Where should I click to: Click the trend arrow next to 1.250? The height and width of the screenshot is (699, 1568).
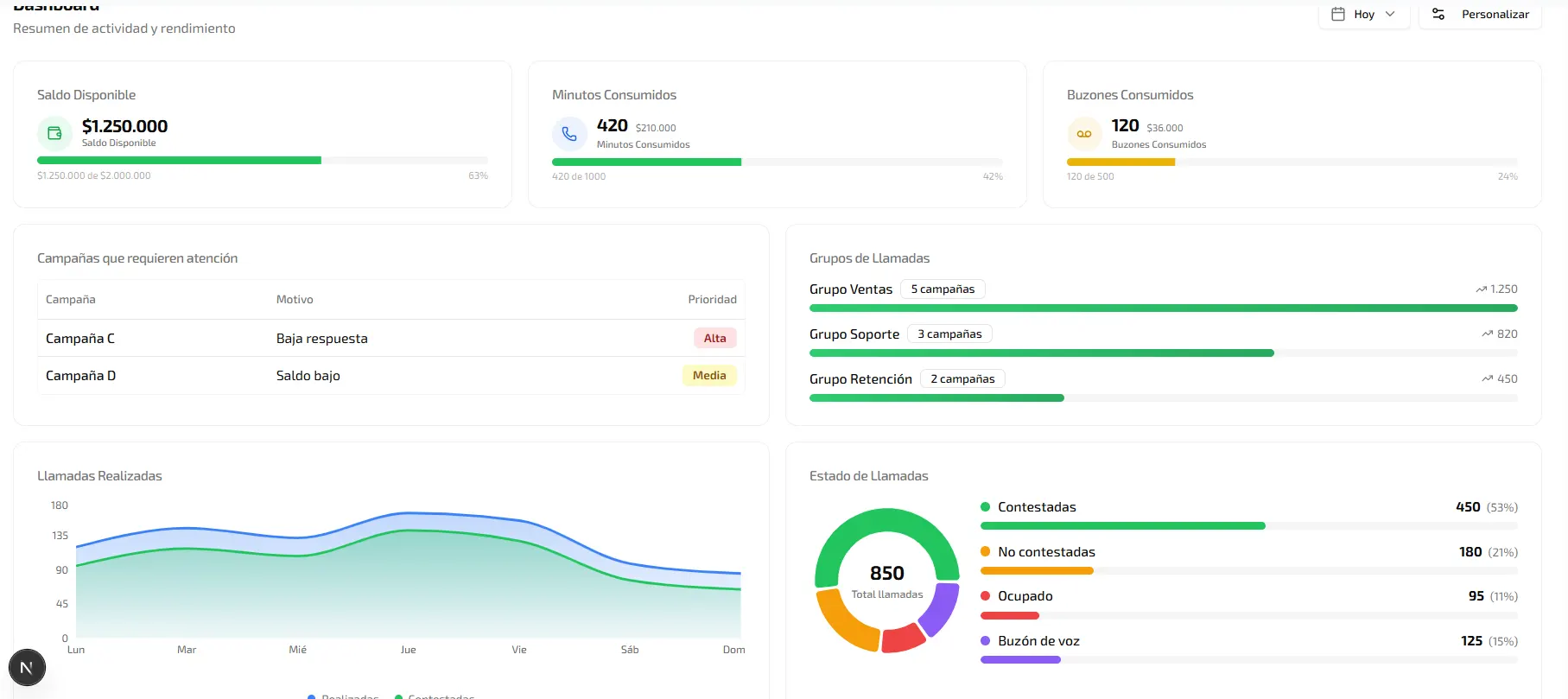(x=1481, y=289)
